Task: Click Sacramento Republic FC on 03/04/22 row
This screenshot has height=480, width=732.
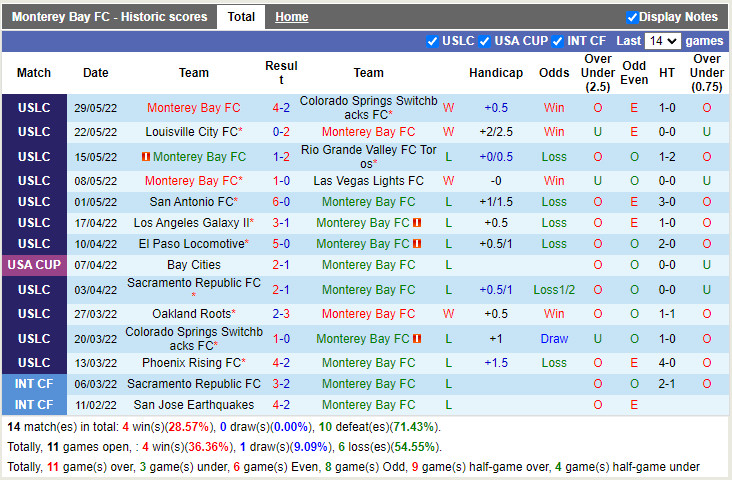Action: point(194,289)
